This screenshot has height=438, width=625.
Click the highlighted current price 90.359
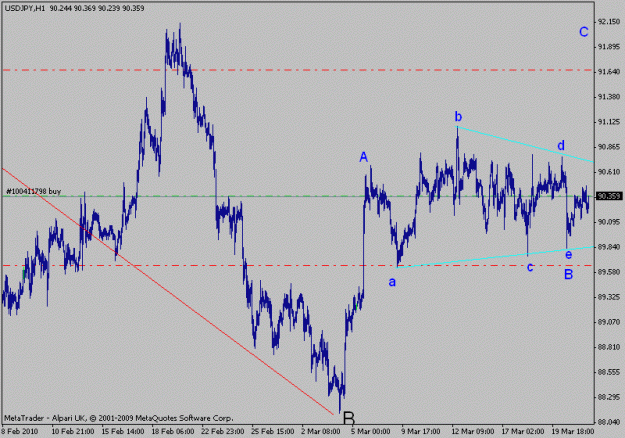pyautogui.click(x=608, y=196)
